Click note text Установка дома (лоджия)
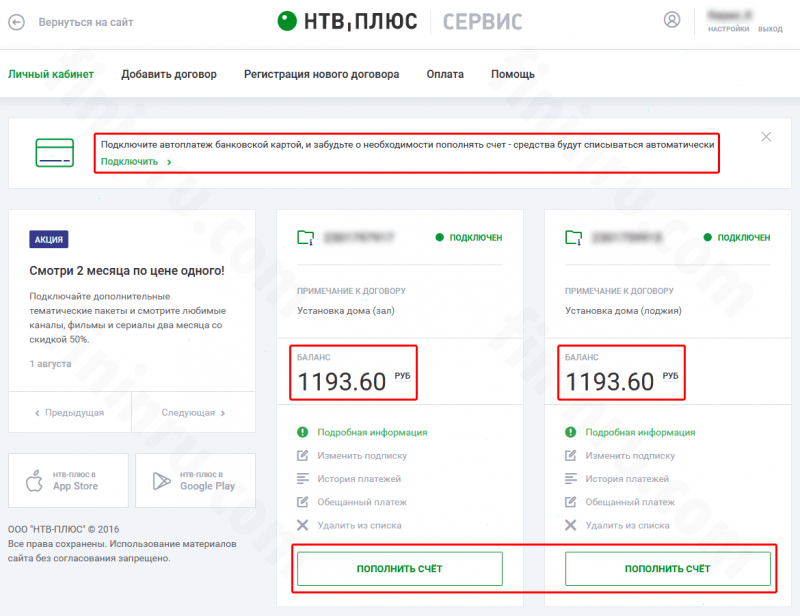The height and width of the screenshot is (616, 800). pos(623,311)
